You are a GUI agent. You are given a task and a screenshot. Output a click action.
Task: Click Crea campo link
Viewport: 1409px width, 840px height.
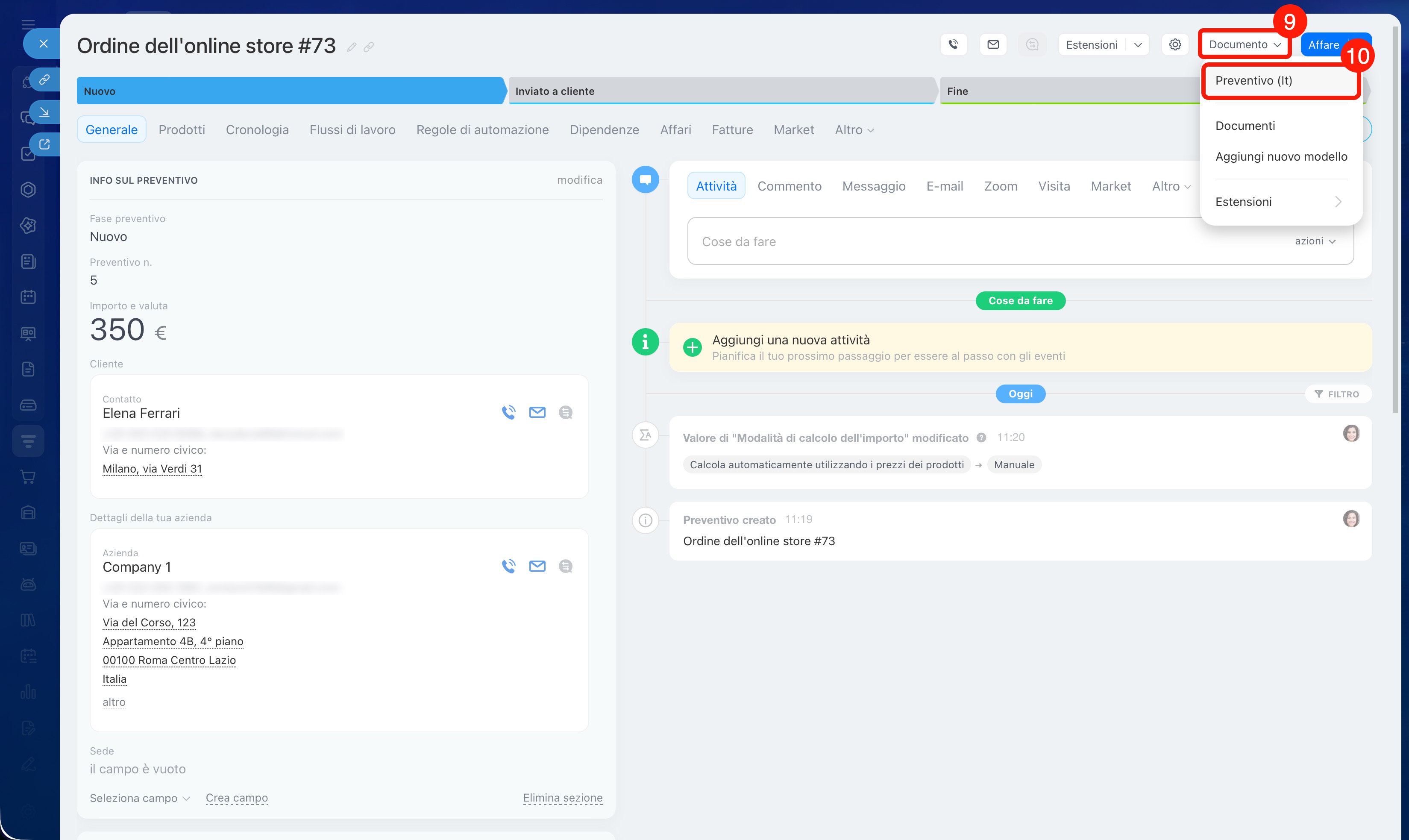pos(237,798)
